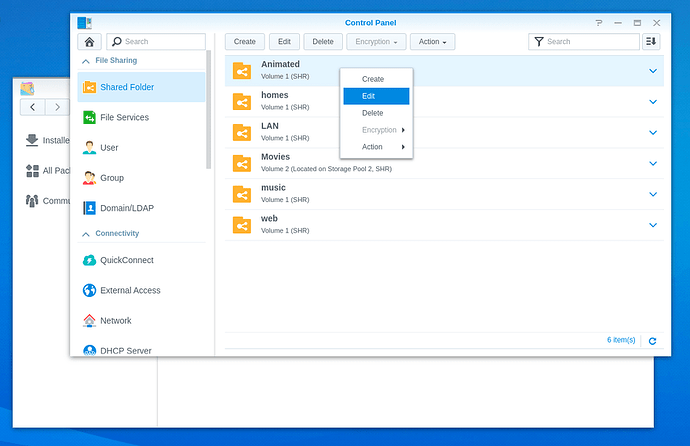
Task: Choose Create in the context menu
Action: coord(376,79)
